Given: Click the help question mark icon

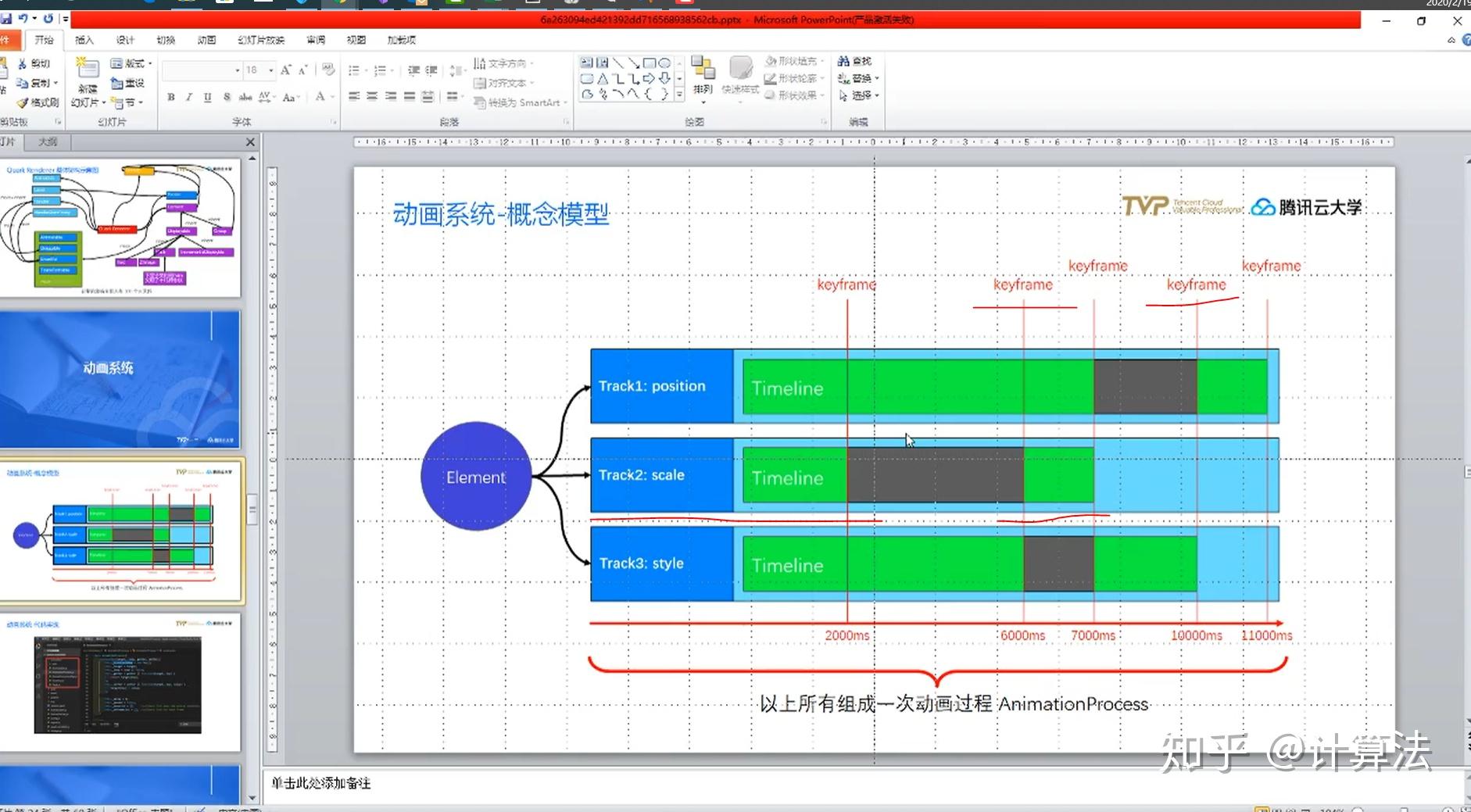Looking at the screenshot, I should pos(1466,40).
